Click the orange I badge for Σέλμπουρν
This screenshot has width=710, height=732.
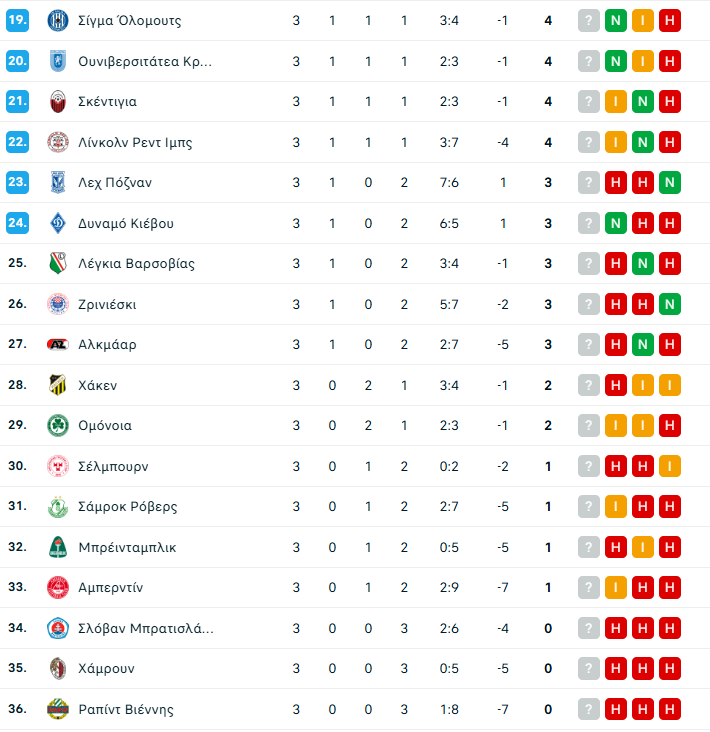[x=670, y=466]
